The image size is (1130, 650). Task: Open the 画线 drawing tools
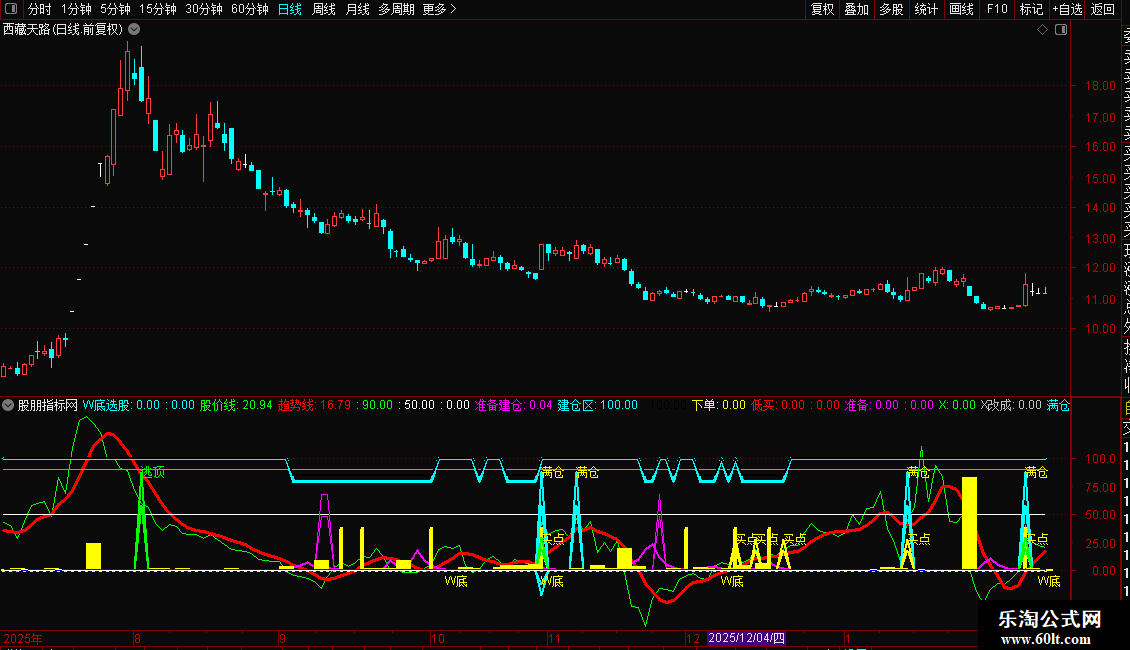click(x=961, y=10)
